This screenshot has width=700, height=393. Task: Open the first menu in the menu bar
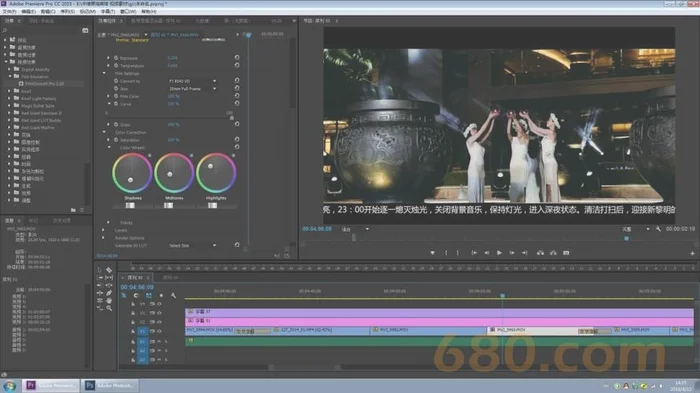[x=9, y=12]
